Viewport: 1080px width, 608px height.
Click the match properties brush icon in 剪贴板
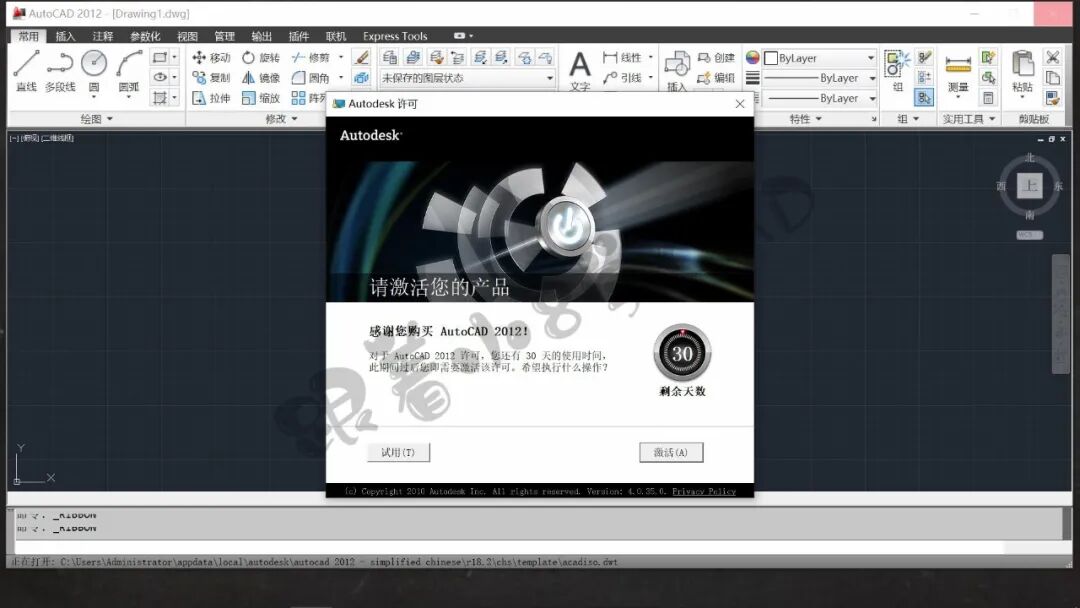(x=1052, y=98)
